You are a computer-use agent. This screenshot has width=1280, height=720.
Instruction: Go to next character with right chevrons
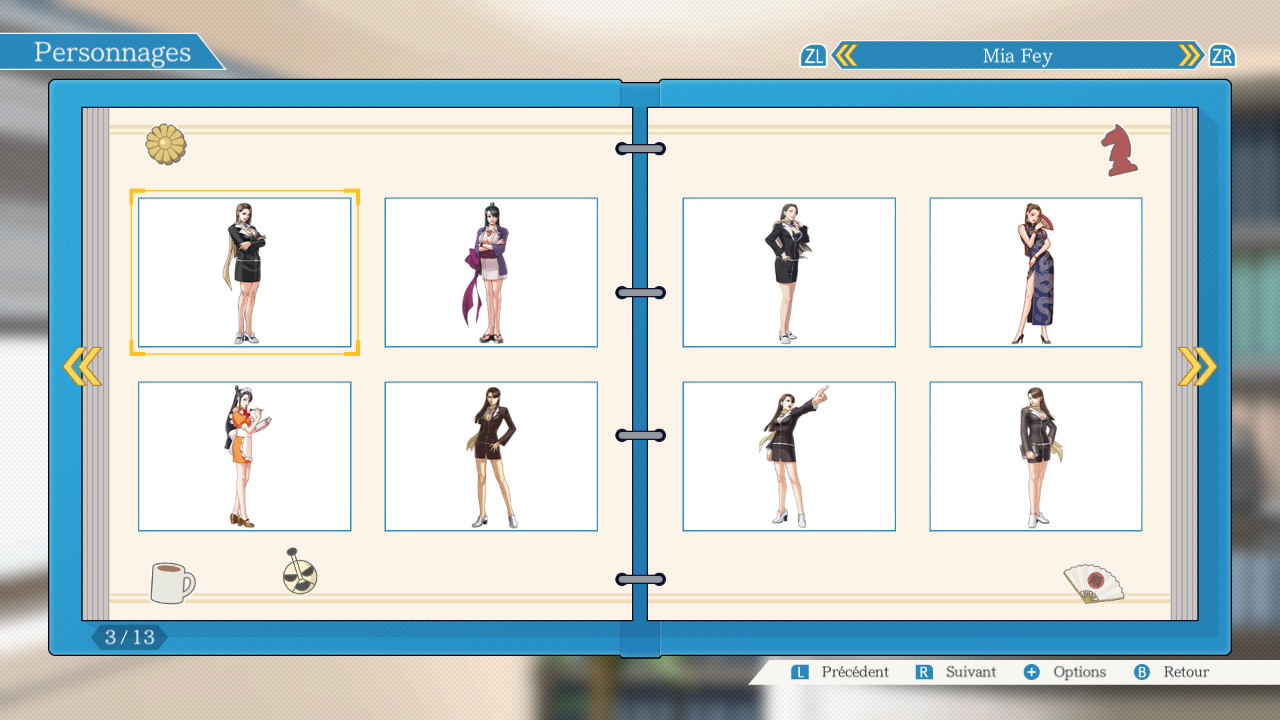coord(1190,56)
